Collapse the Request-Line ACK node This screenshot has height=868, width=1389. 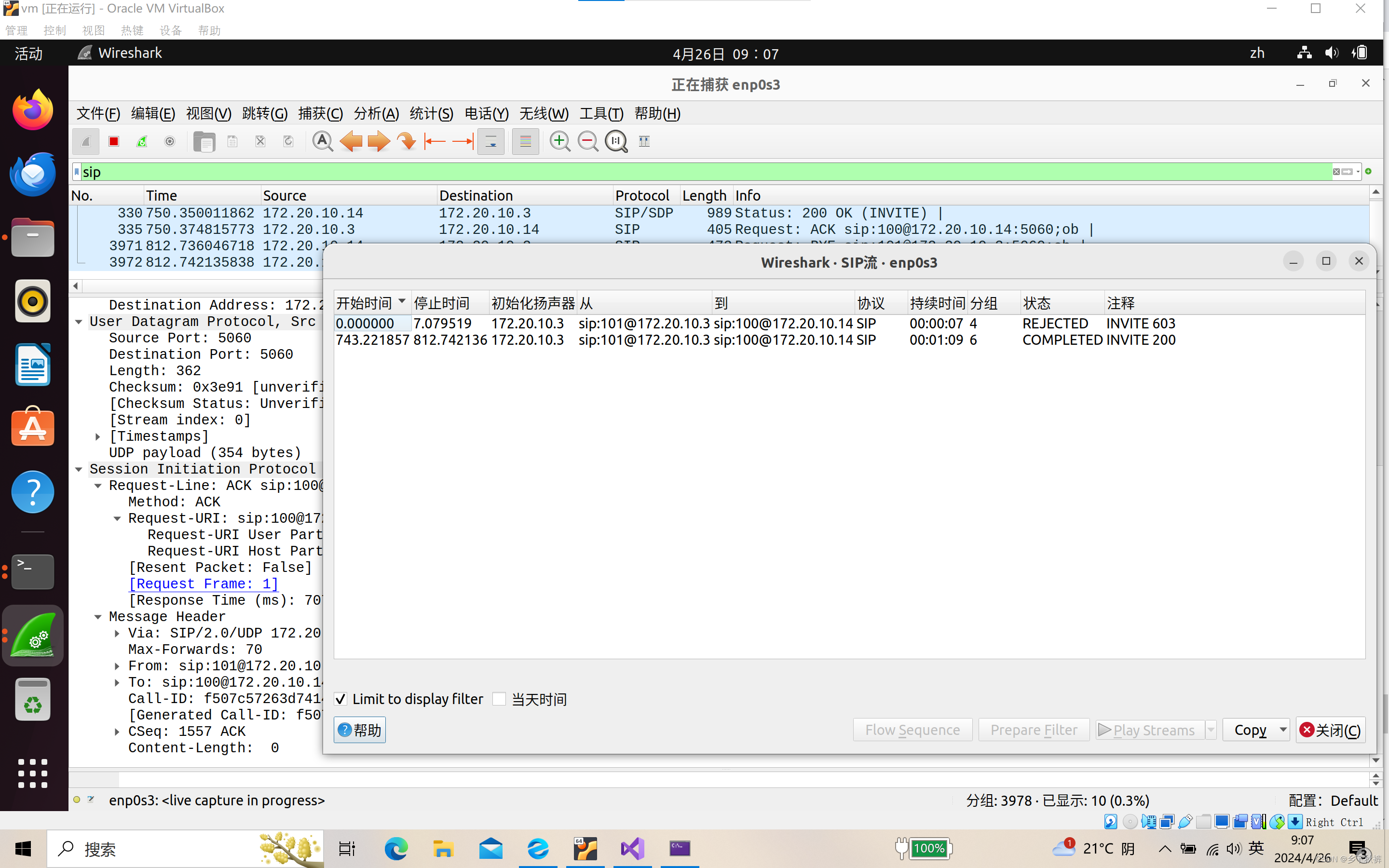point(98,486)
